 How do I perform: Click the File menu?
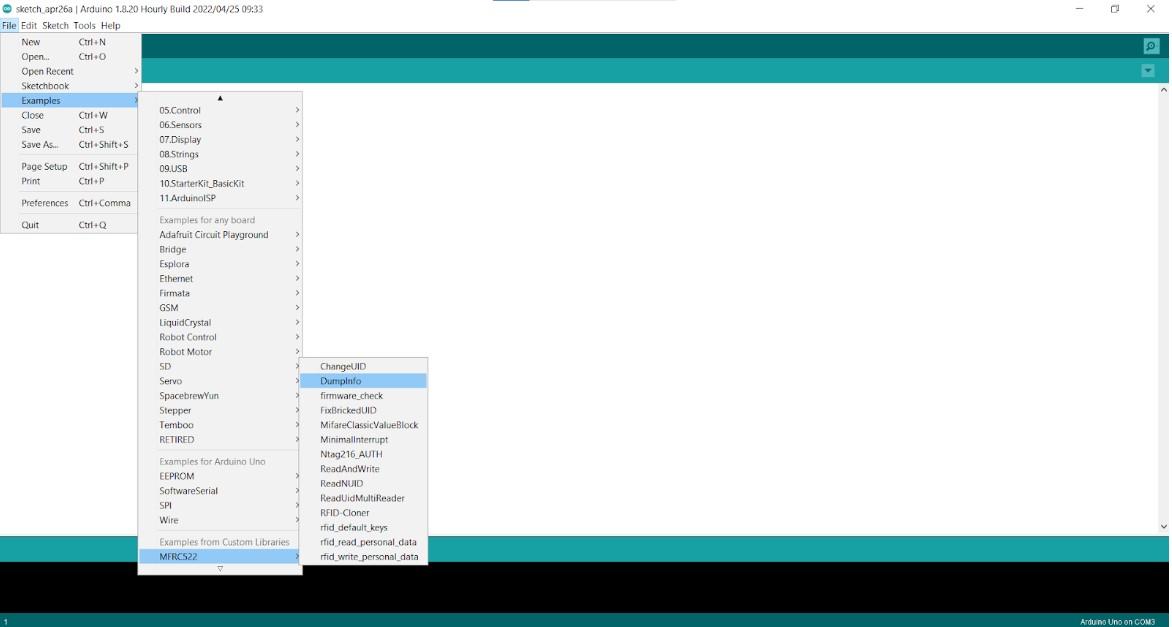pos(9,25)
